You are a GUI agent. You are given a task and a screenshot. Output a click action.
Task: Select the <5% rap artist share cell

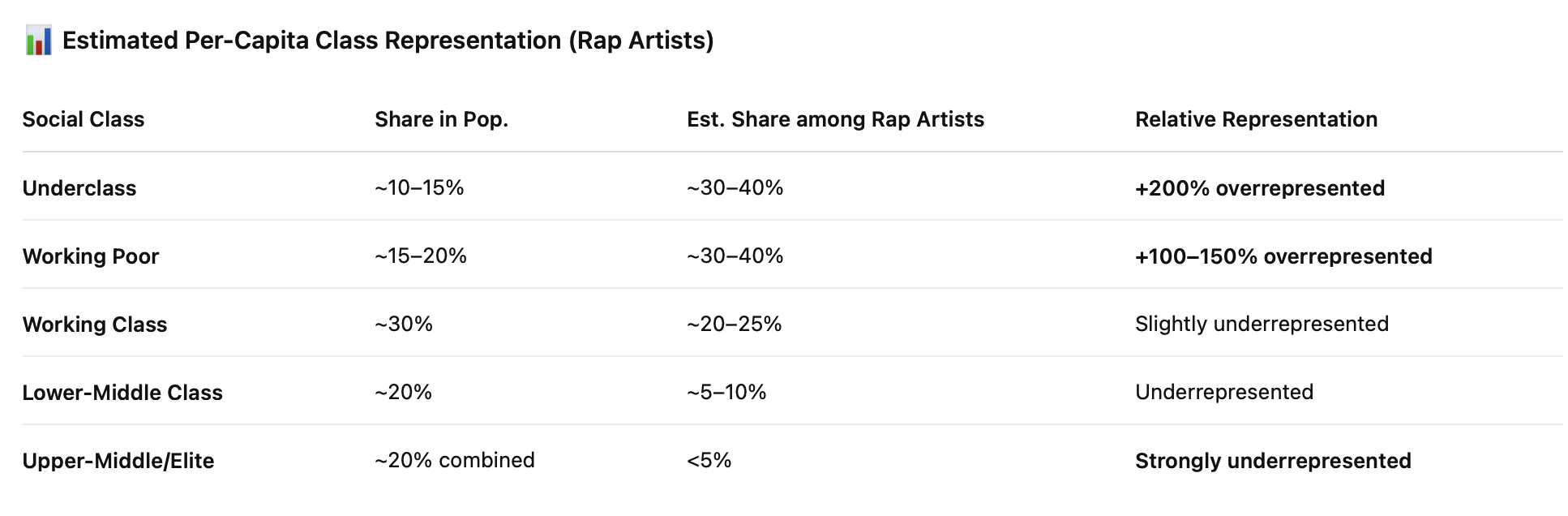coord(709,461)
